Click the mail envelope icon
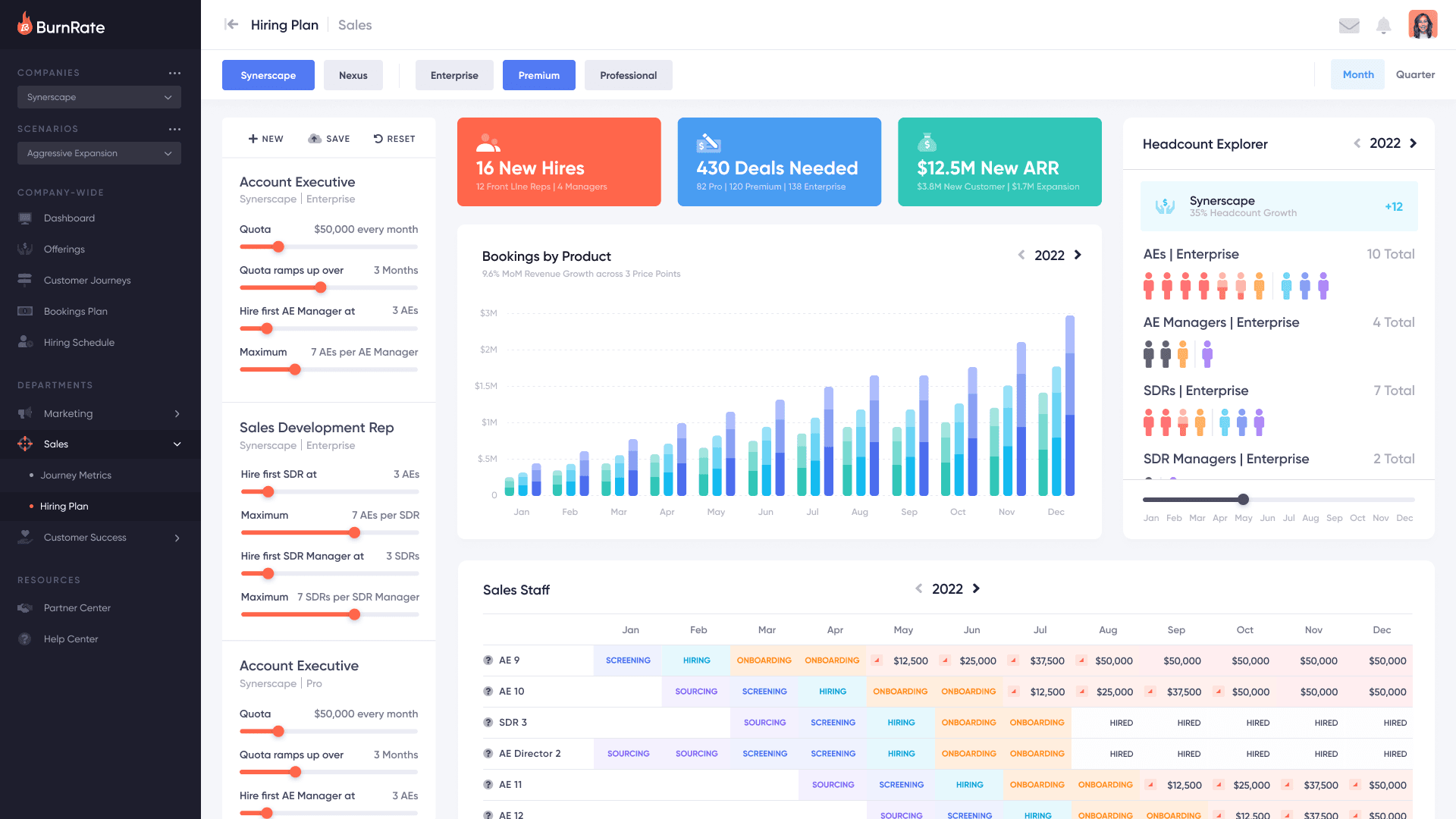Viewport: 1456px width, 819px height. click(x=1349, y=26)
